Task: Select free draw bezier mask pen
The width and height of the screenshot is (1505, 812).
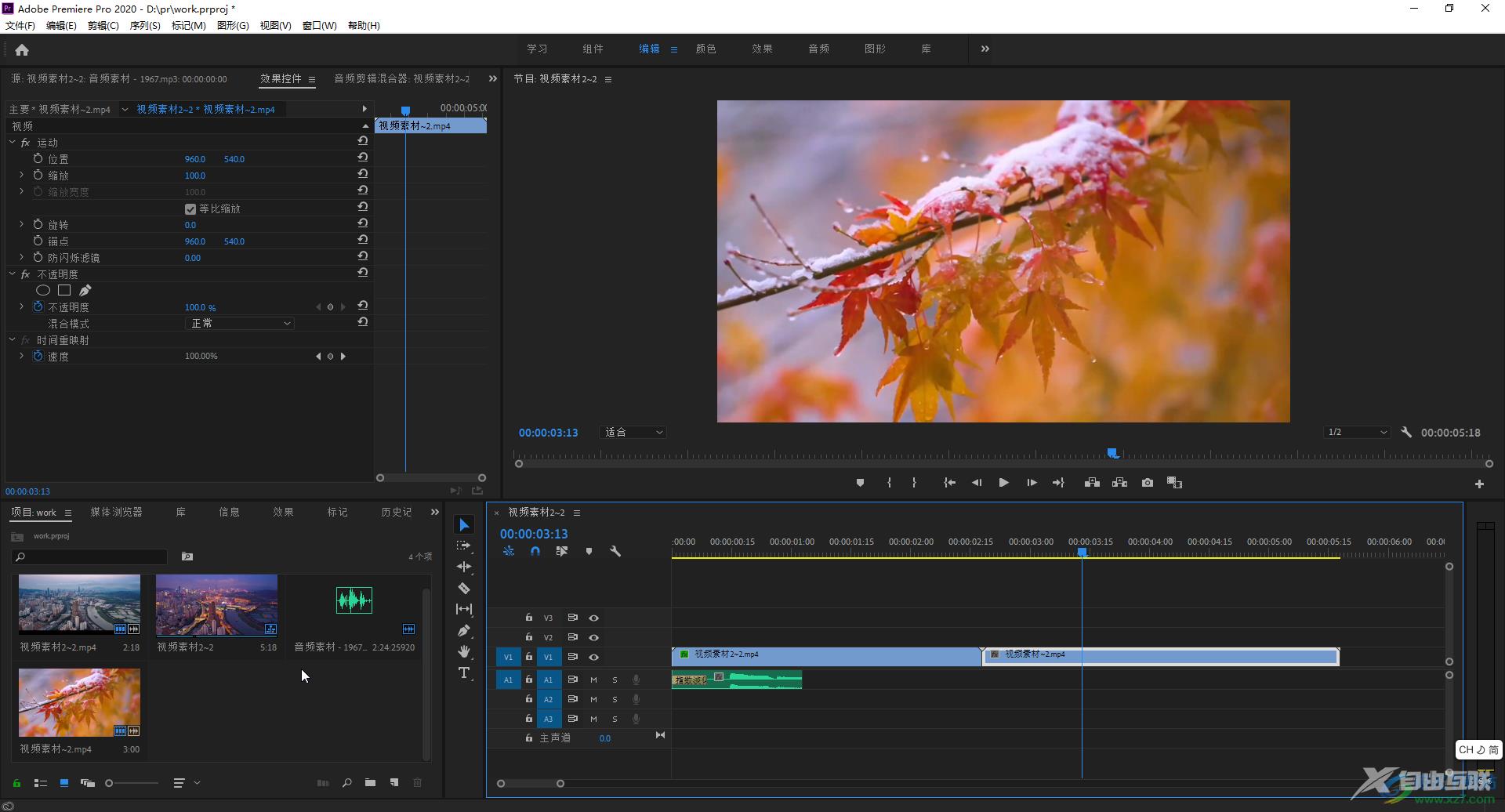Action: pos(85,290)
